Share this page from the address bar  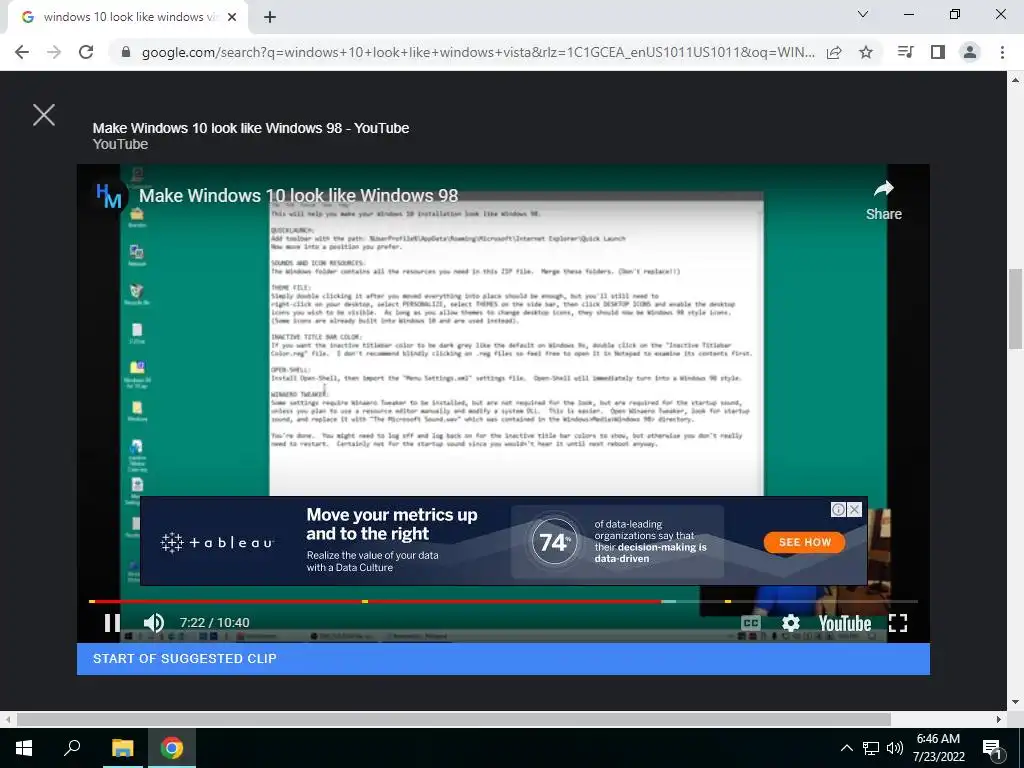pos(834,52)
